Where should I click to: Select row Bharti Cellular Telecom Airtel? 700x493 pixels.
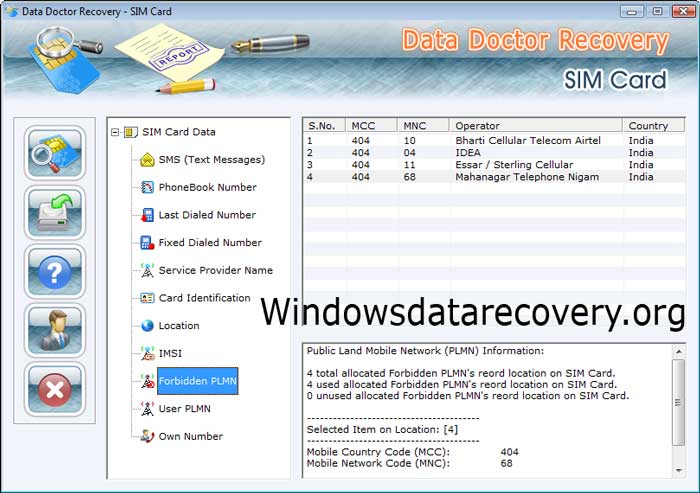[494, 141]
